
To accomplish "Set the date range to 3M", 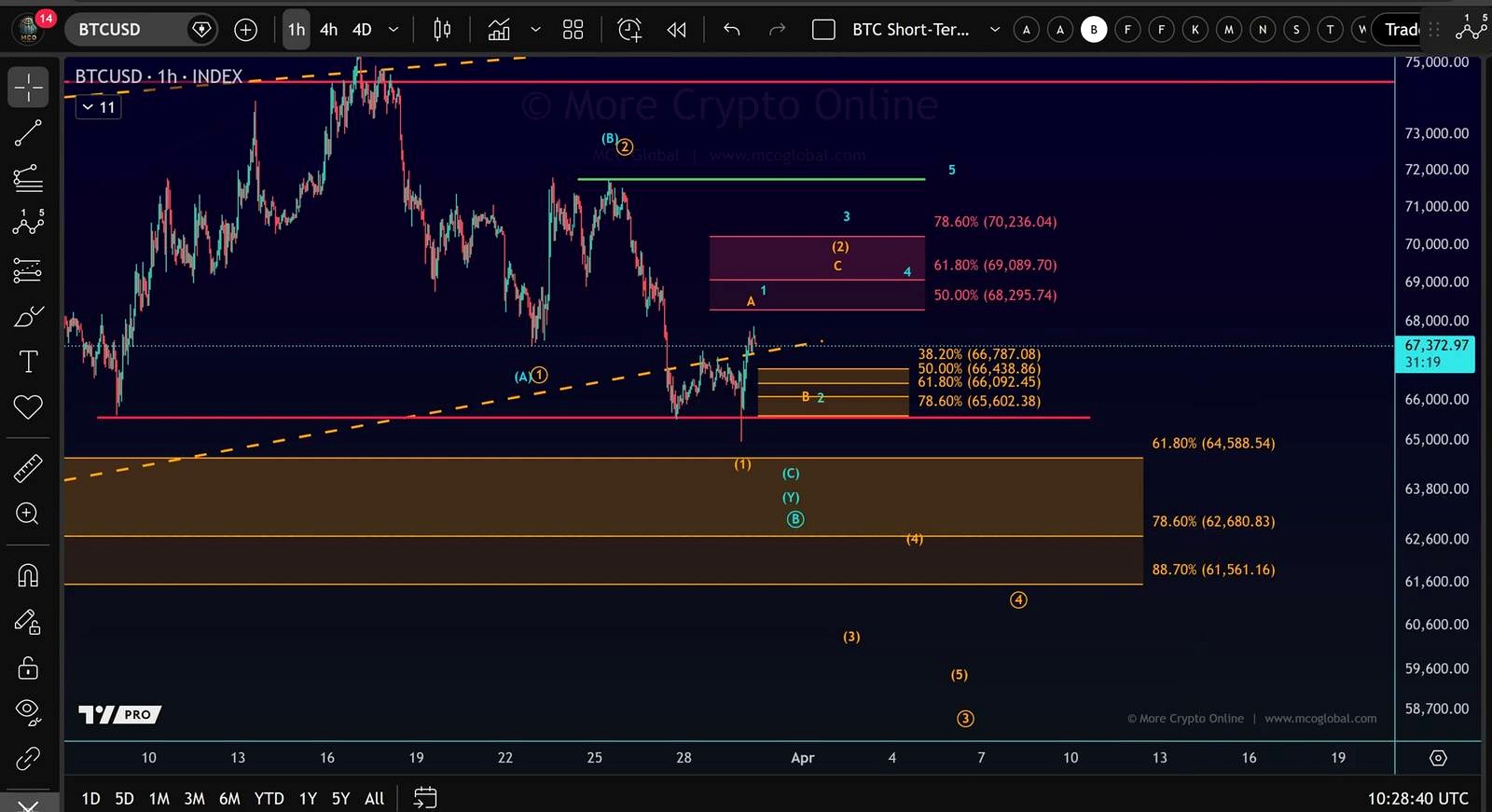I will coord(194,798).
